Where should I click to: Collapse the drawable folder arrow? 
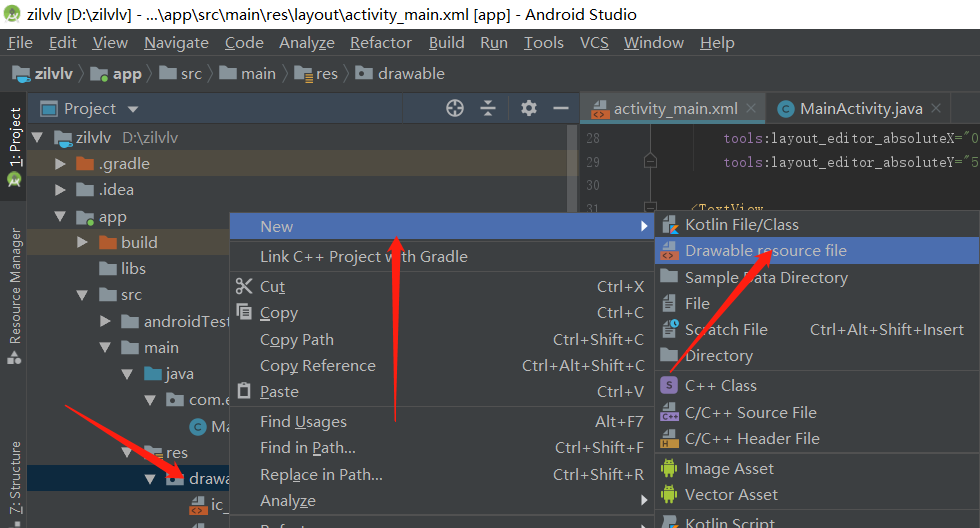tap(150, 479)
